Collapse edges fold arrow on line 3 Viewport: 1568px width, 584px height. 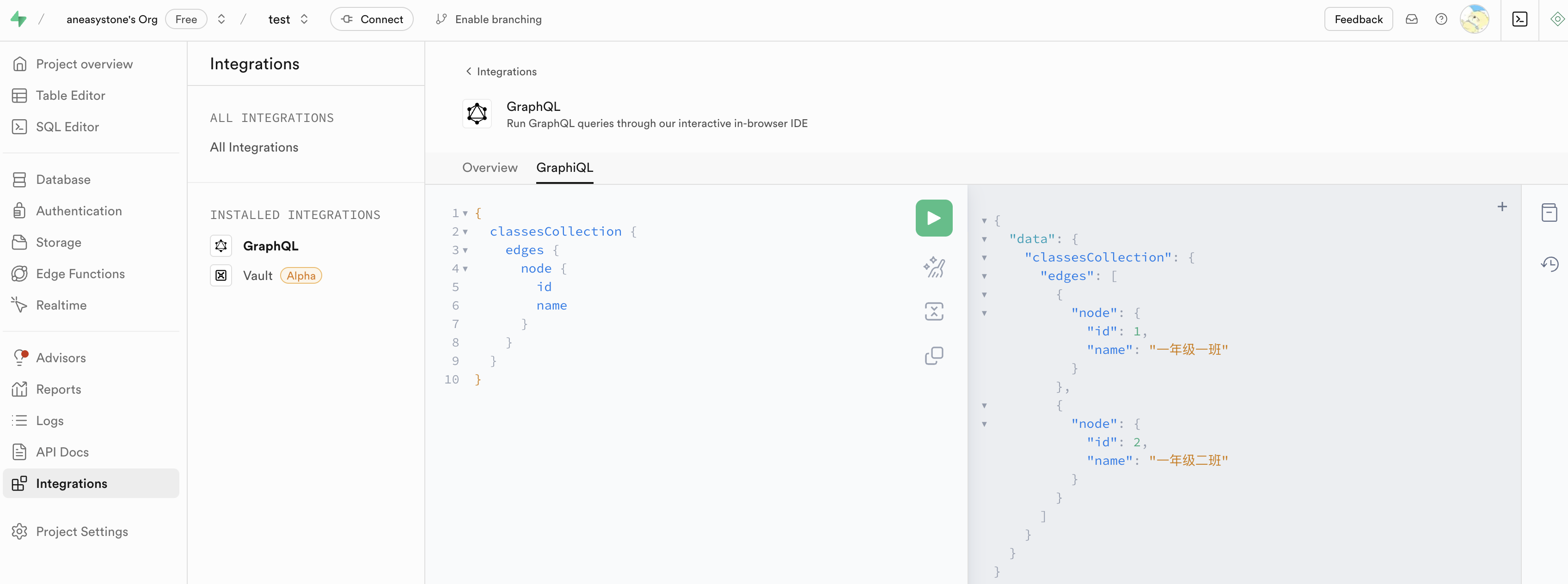465,250
